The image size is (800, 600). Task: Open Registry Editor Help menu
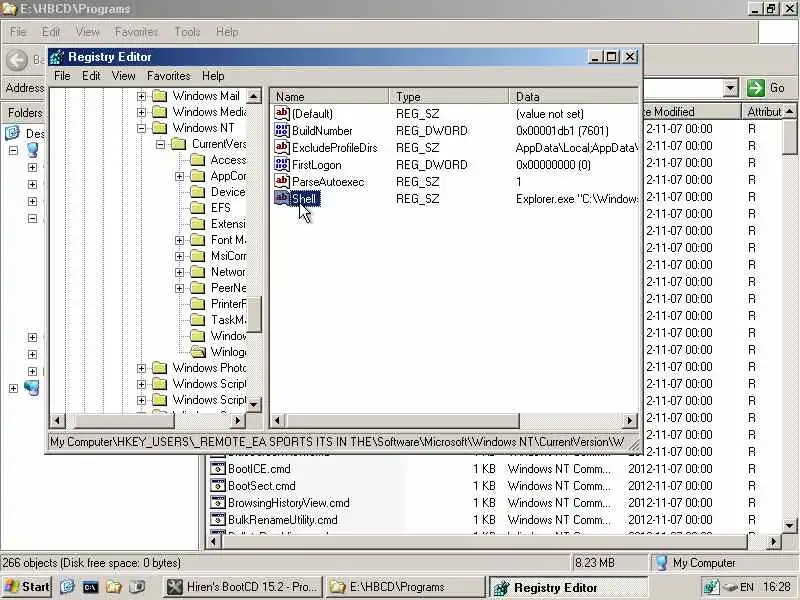pos(213,76)
